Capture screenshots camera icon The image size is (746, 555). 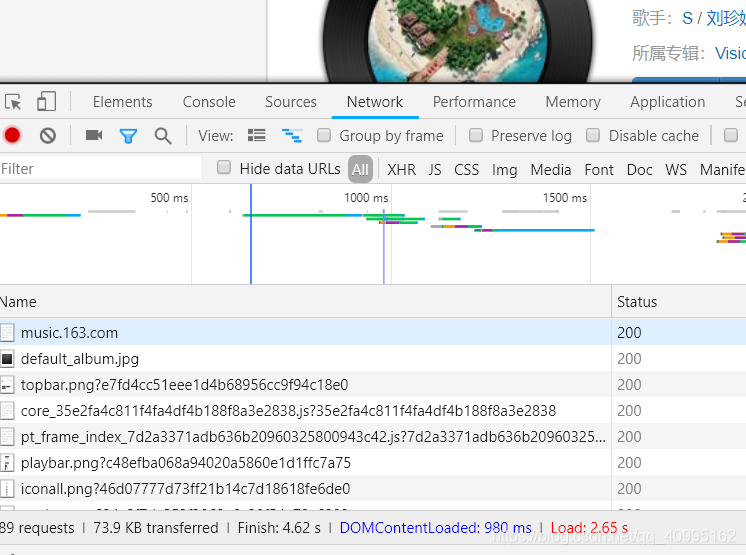tap(94, 136)
